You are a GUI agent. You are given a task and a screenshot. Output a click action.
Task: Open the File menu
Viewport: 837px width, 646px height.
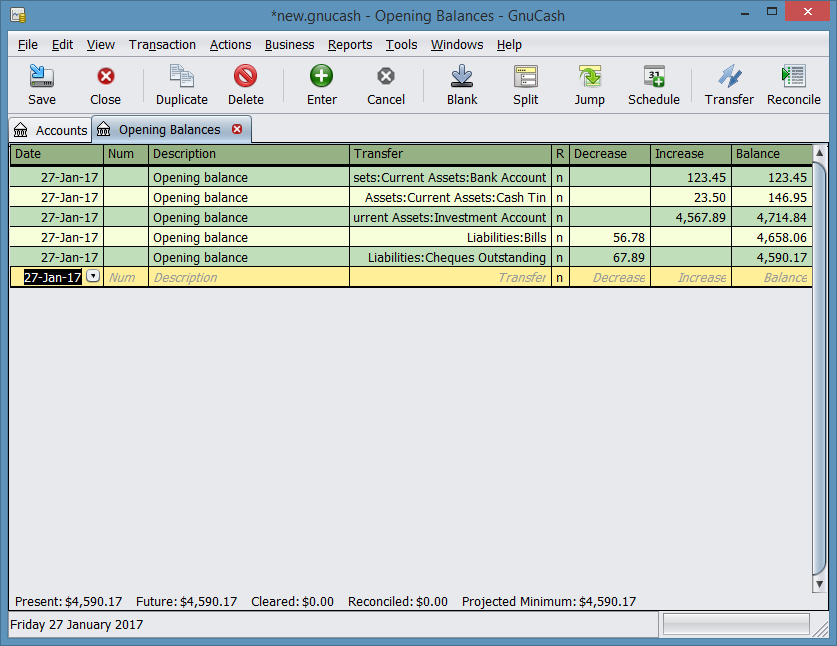(28, 45)
